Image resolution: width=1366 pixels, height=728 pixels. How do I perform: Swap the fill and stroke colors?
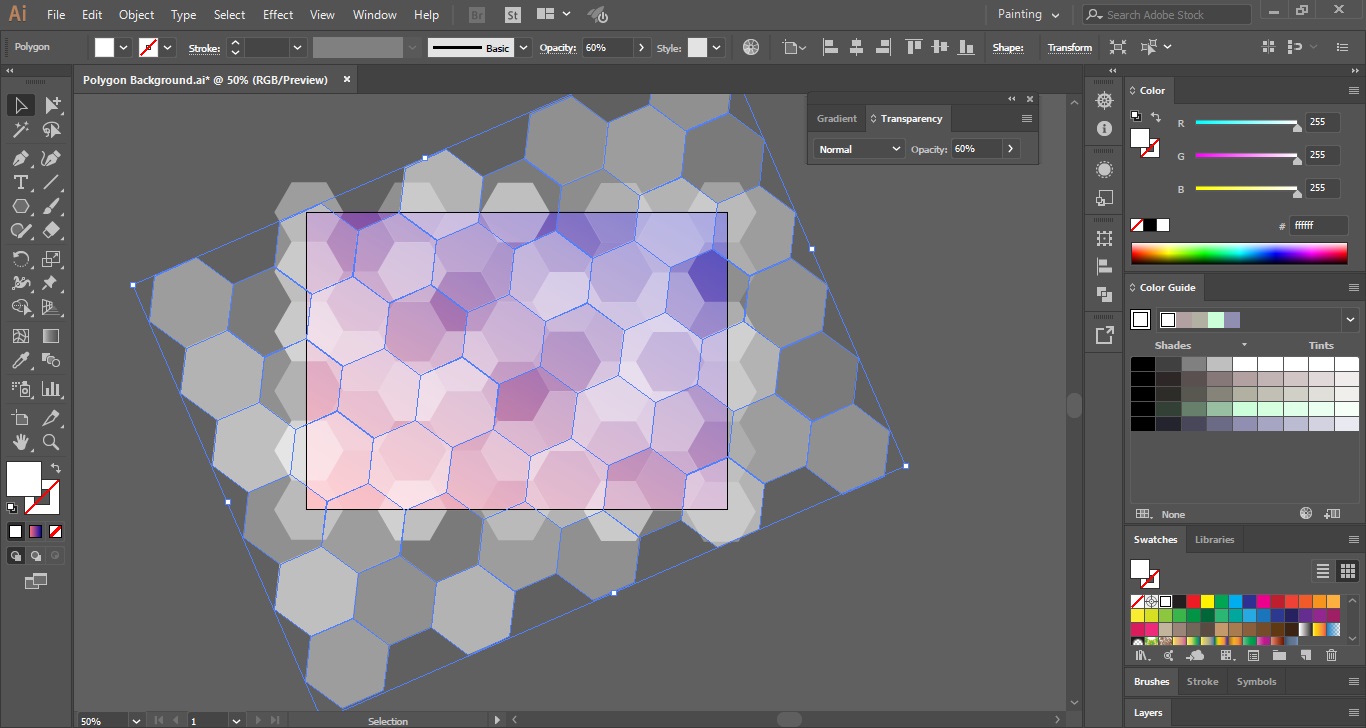point(53,466)
